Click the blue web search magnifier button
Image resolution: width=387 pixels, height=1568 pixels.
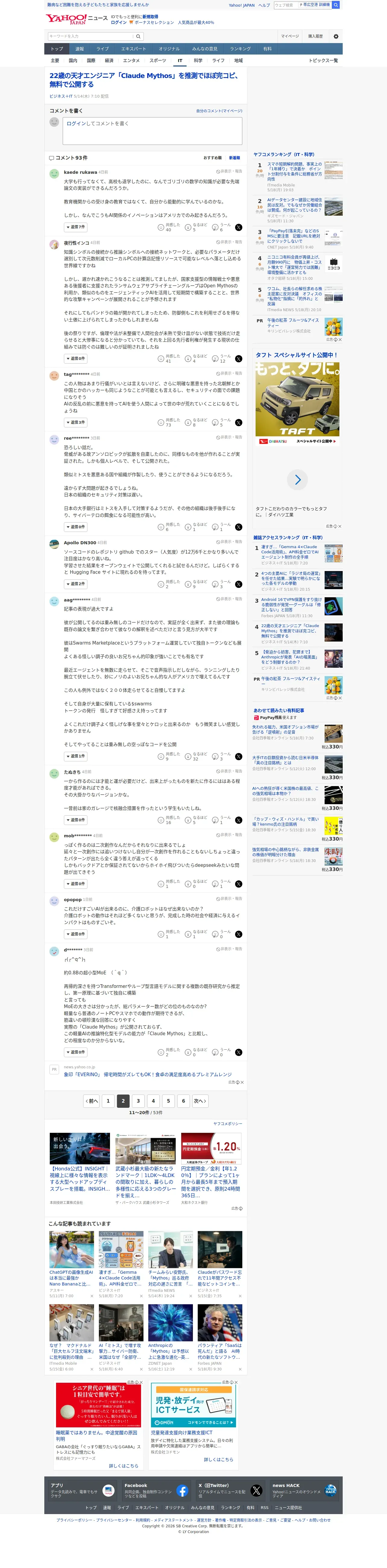click(336, 5)
